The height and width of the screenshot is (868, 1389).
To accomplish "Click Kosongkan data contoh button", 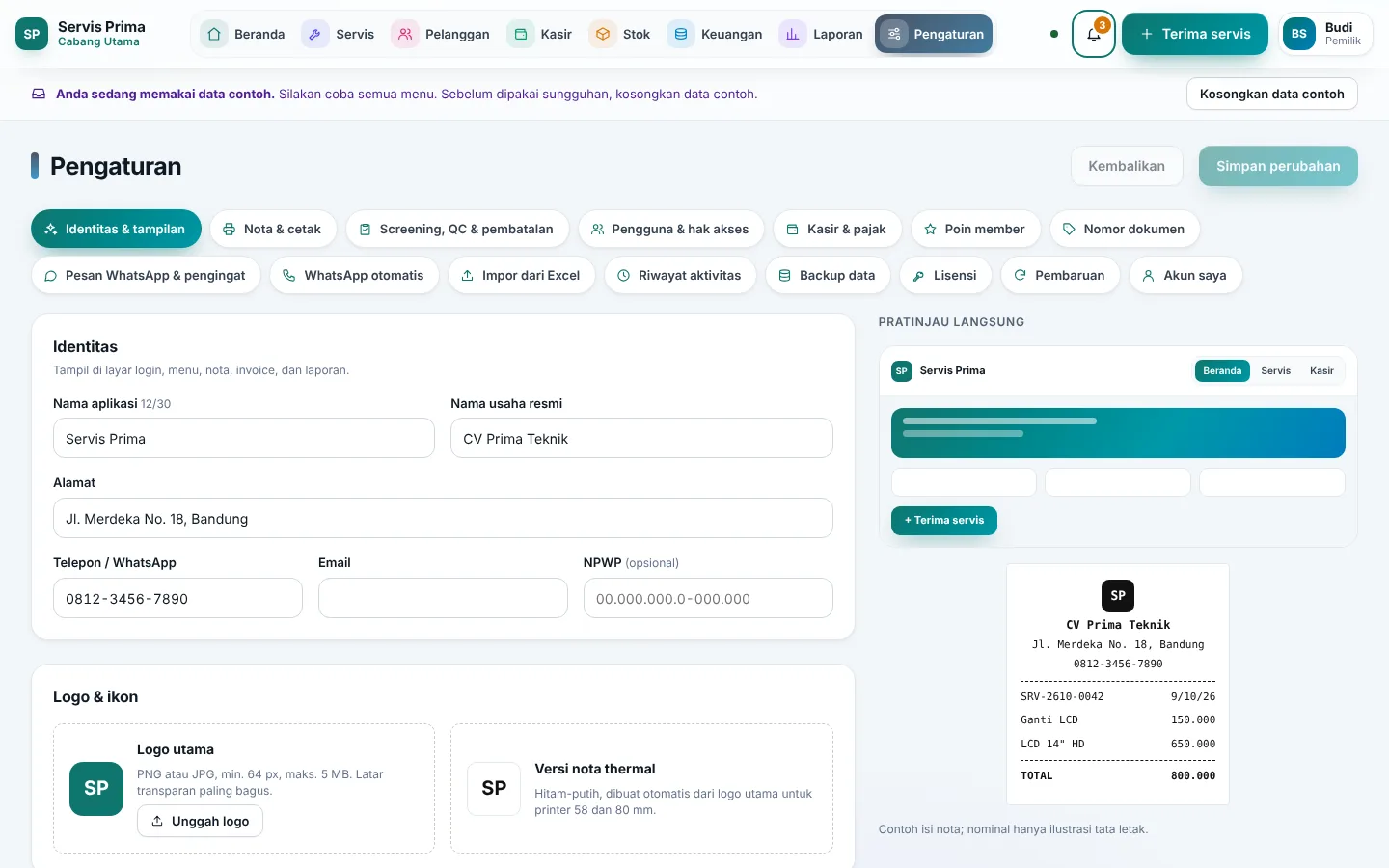I will tap(1271, 94).
